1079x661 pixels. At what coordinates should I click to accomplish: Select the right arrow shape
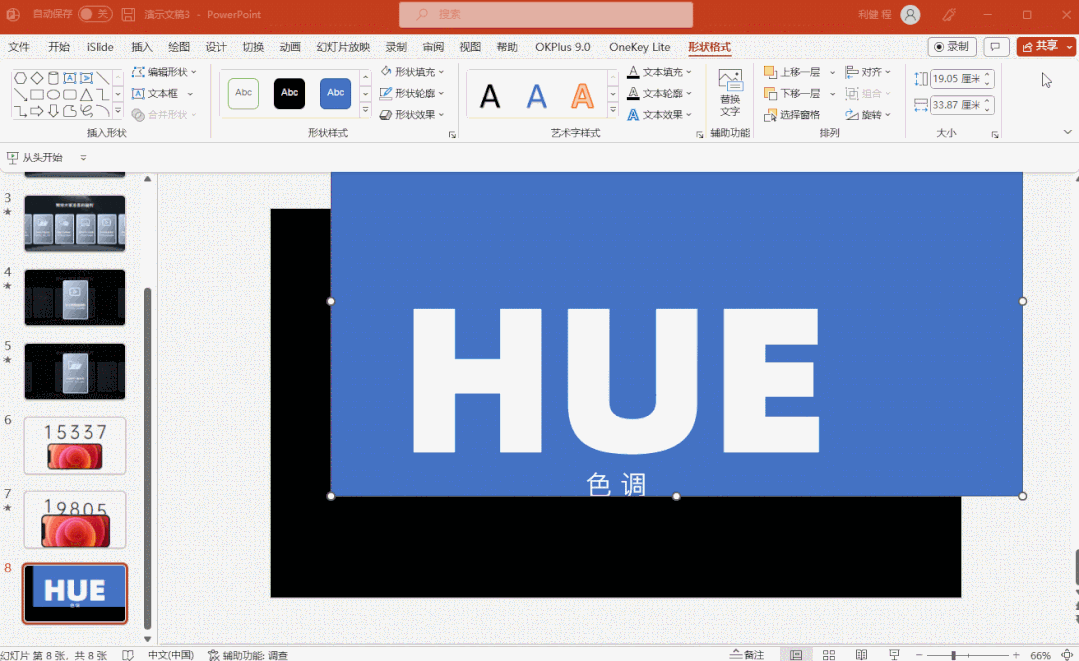click(x=37, y=111)
